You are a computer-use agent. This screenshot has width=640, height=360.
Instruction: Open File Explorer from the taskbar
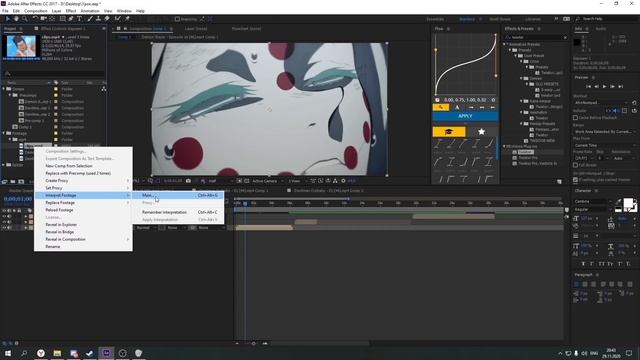57,353
